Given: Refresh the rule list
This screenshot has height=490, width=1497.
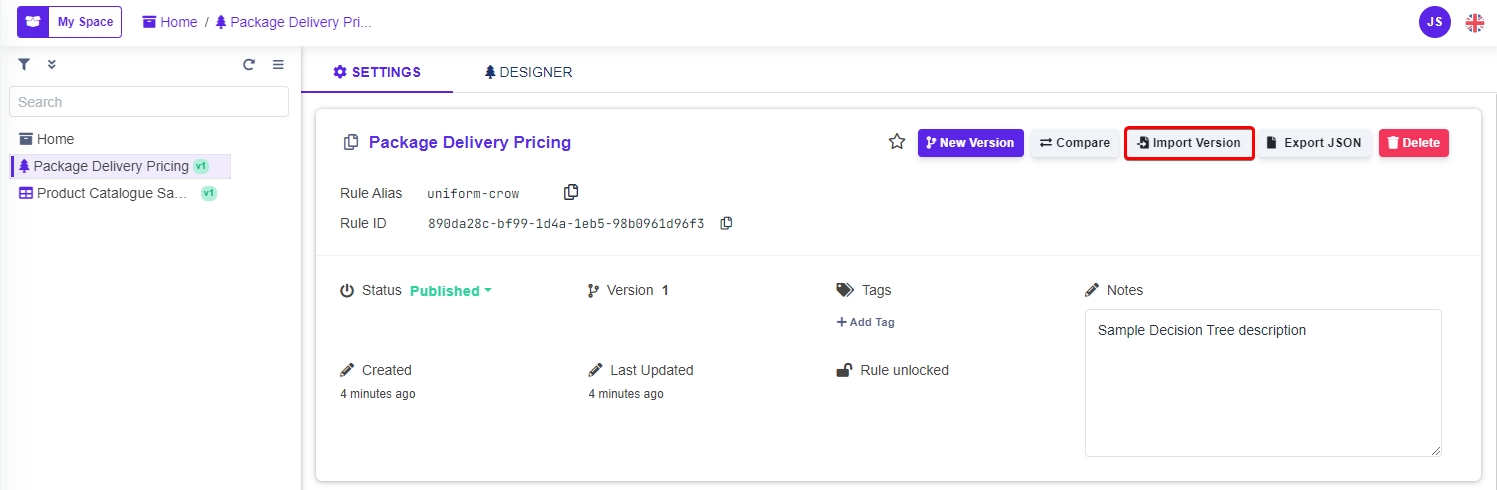Looking at the screenshot, I should [x=249, y=64].
